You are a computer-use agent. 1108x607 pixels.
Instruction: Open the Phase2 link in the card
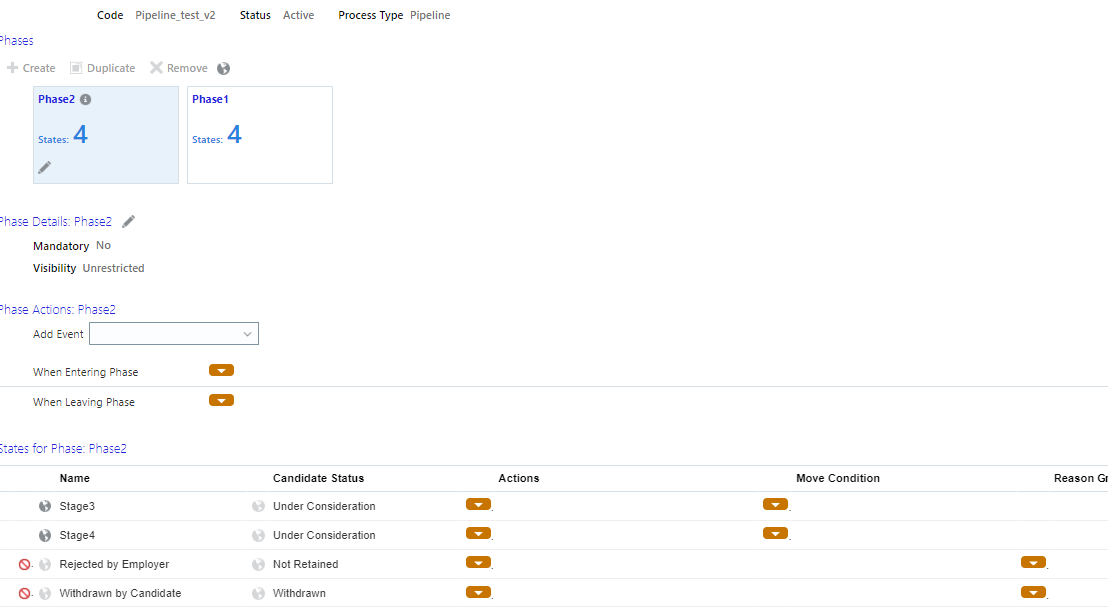click(x=57, y=99)
